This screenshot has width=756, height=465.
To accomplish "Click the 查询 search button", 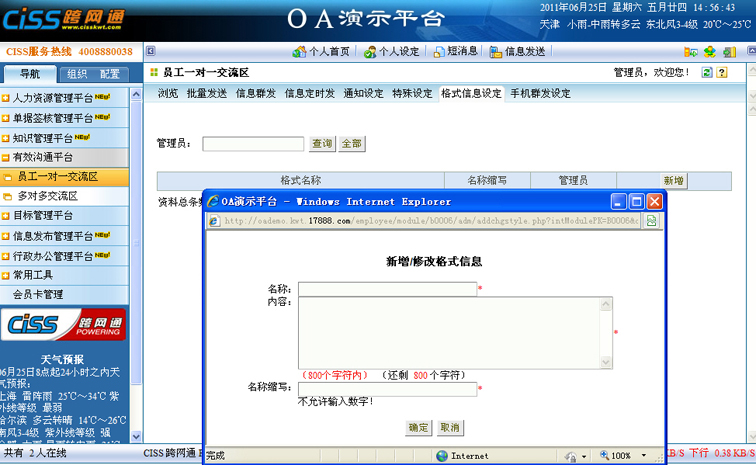I will click(x=321, y=144).
